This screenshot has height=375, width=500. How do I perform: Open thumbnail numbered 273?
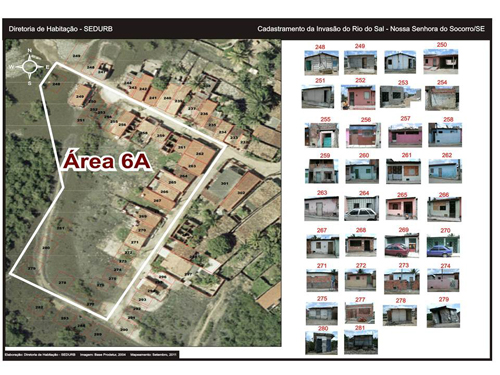pos(401,282)
